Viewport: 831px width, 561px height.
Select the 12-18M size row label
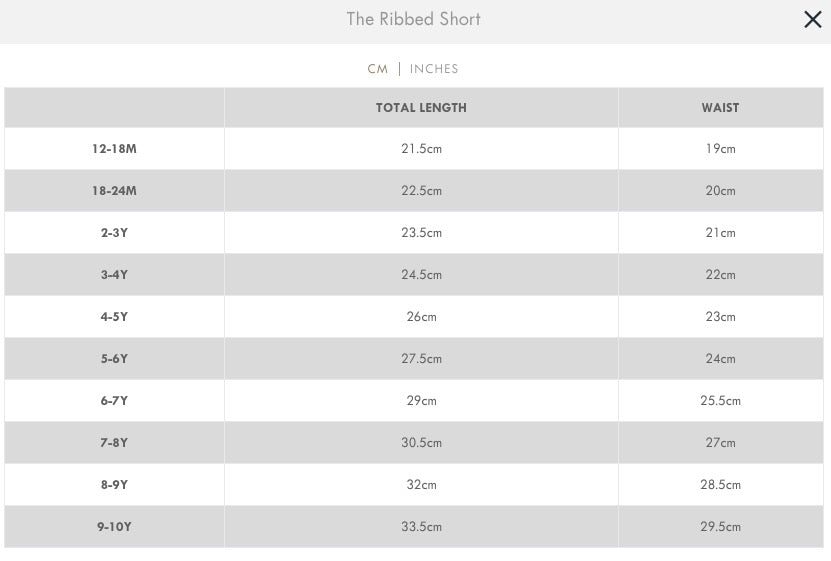[x=114, y=149]
